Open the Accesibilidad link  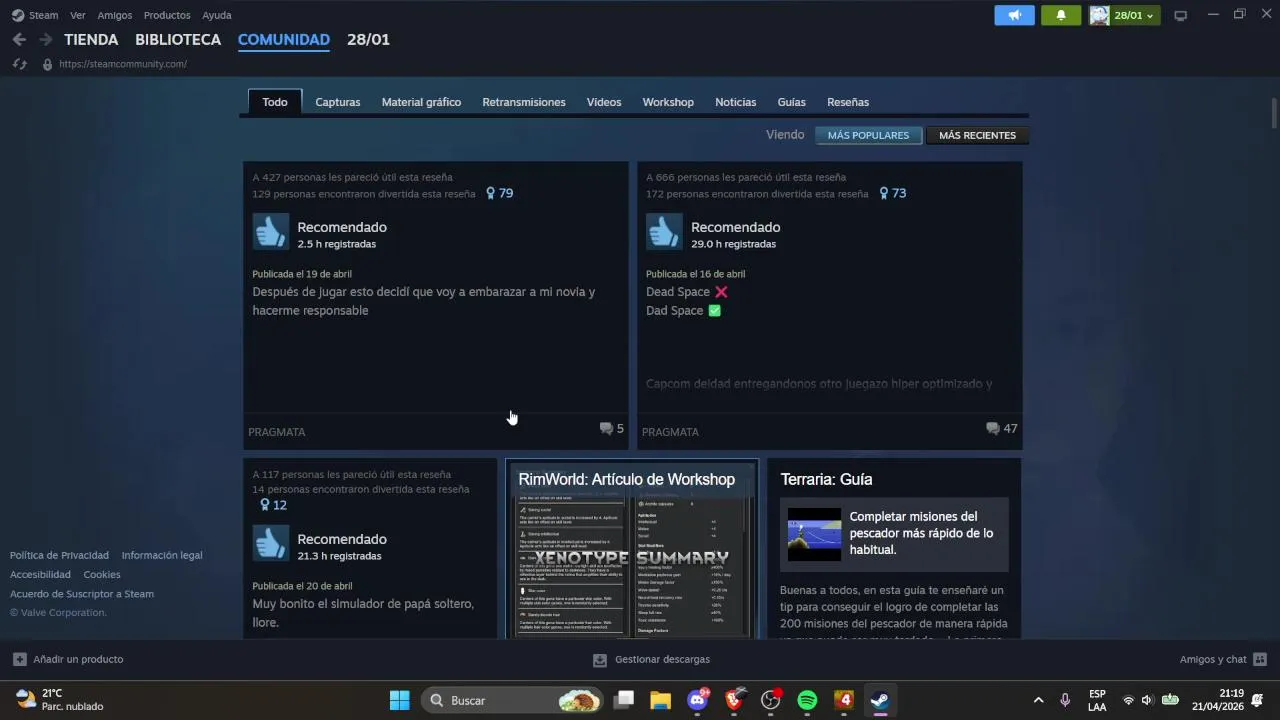(40, 575)
